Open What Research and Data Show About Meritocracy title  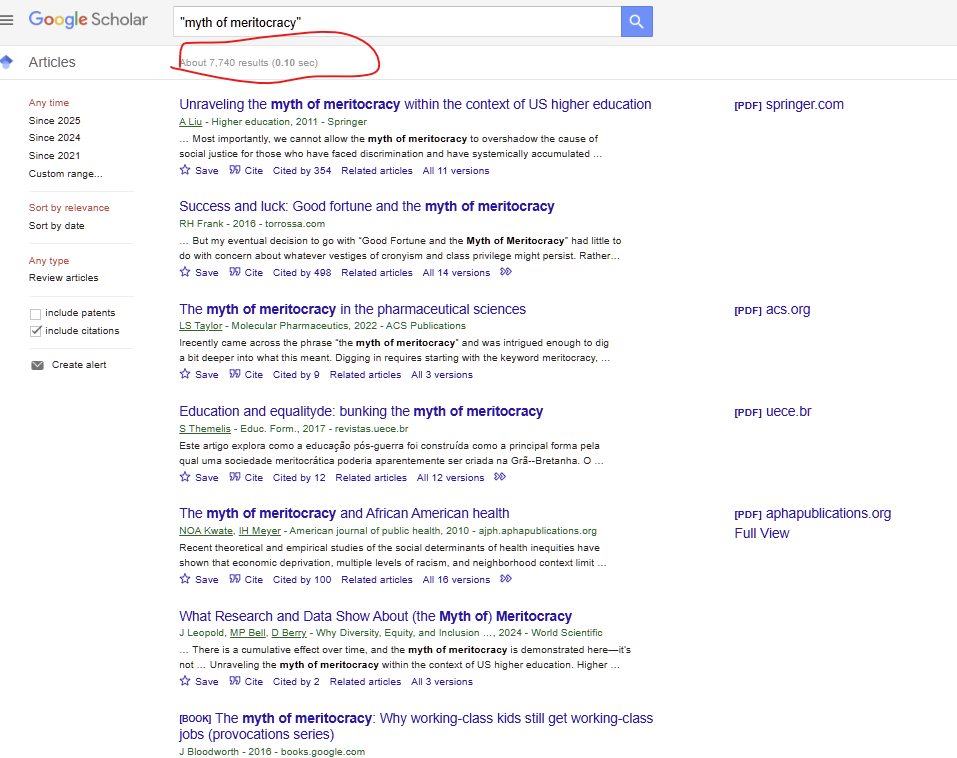375,616
